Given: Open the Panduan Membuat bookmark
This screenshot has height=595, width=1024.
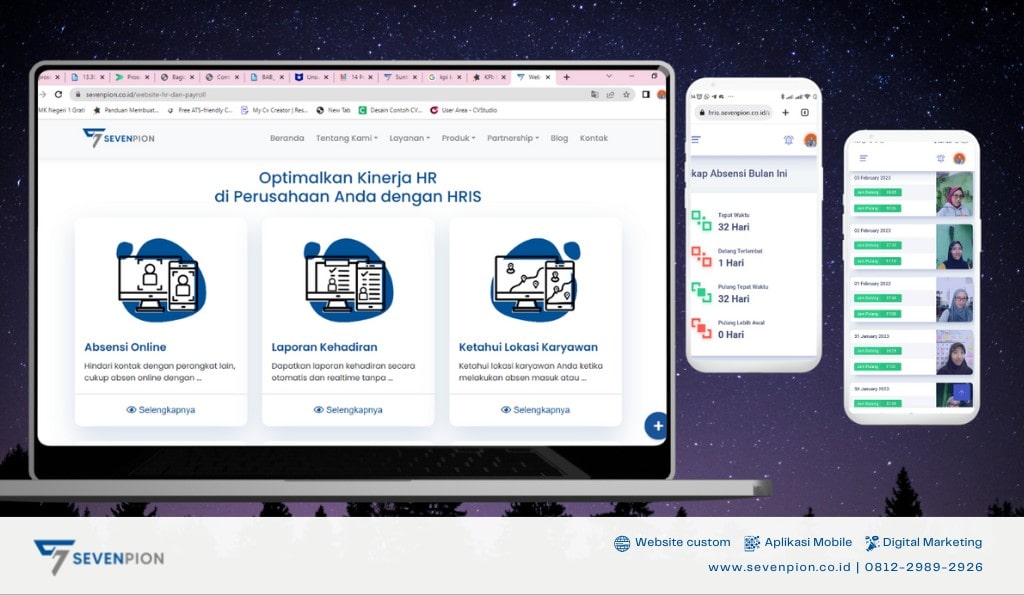Looking at the screenshot, I should pos(127,110).
